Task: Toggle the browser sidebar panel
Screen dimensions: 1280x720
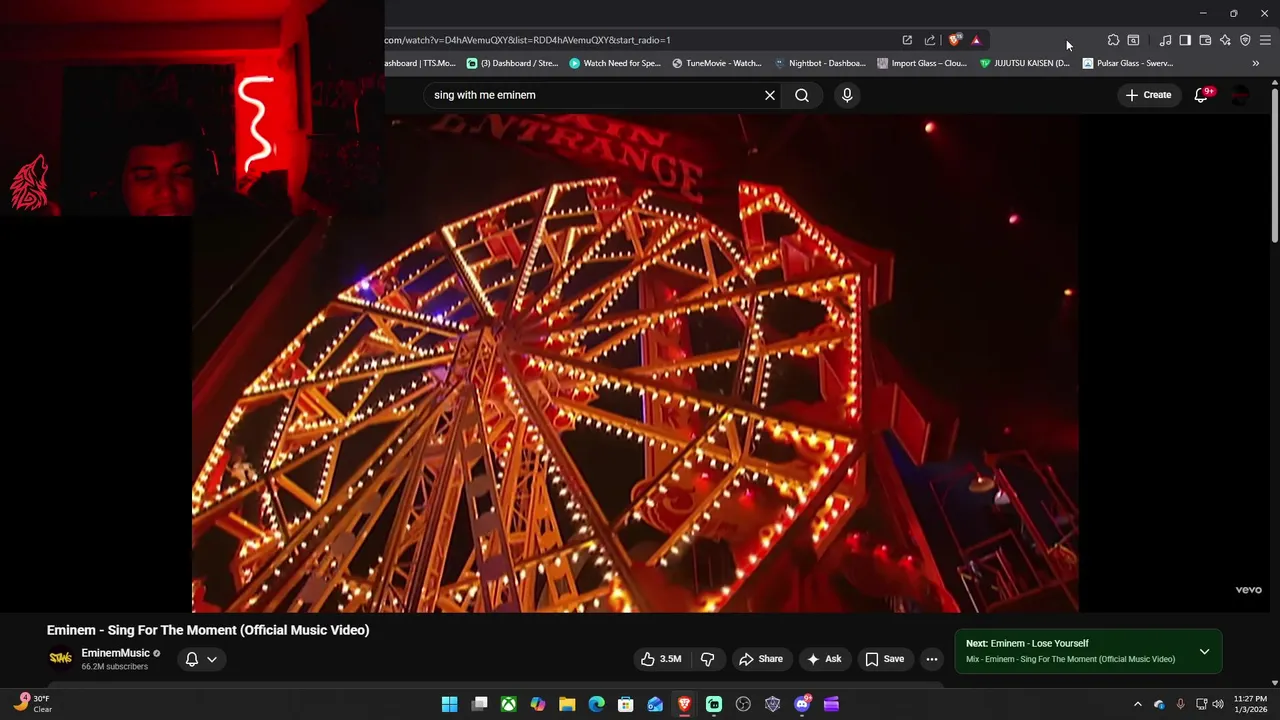Action: [x=1185, y=40]
